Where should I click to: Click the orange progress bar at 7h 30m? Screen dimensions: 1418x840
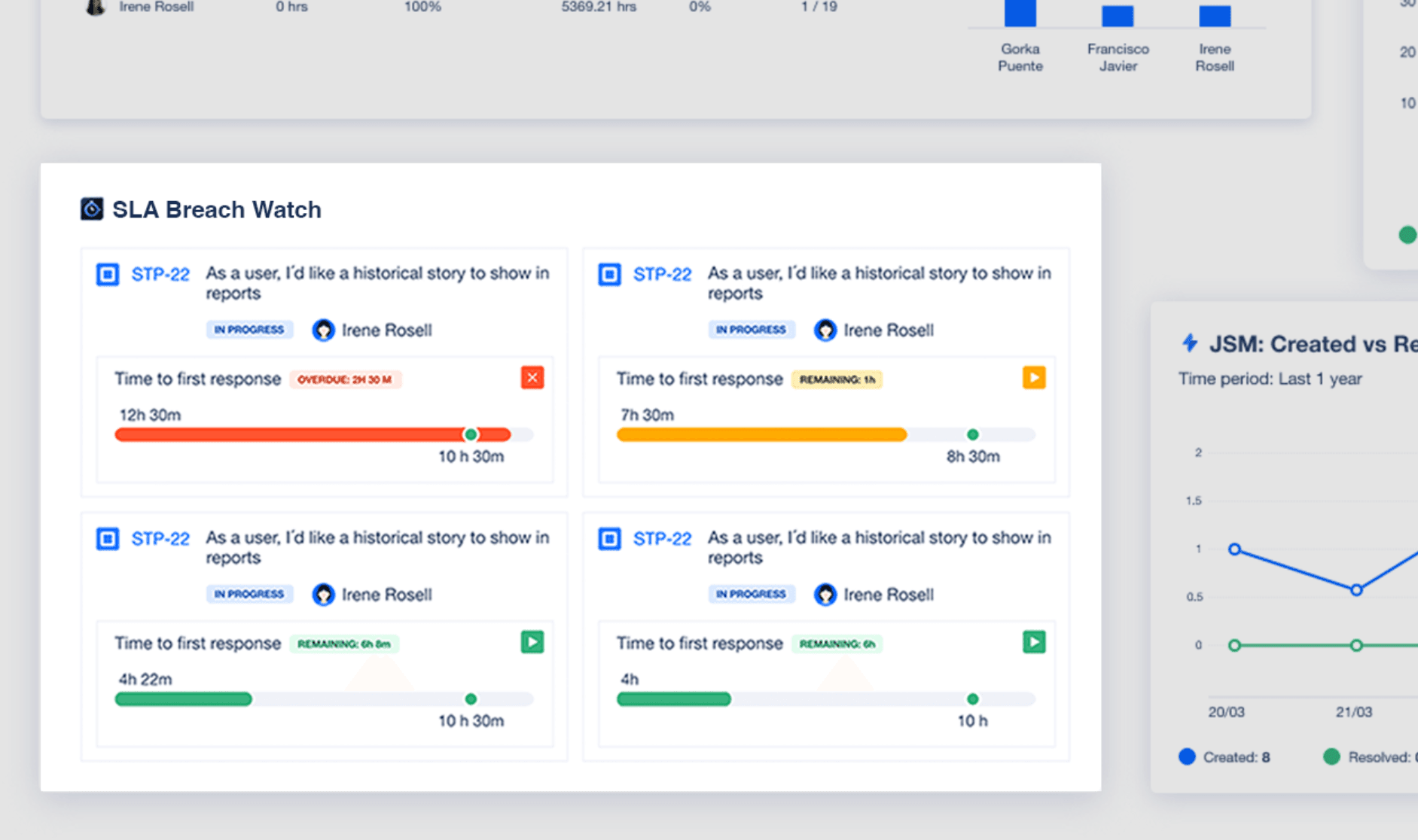[x=761, y=434]
